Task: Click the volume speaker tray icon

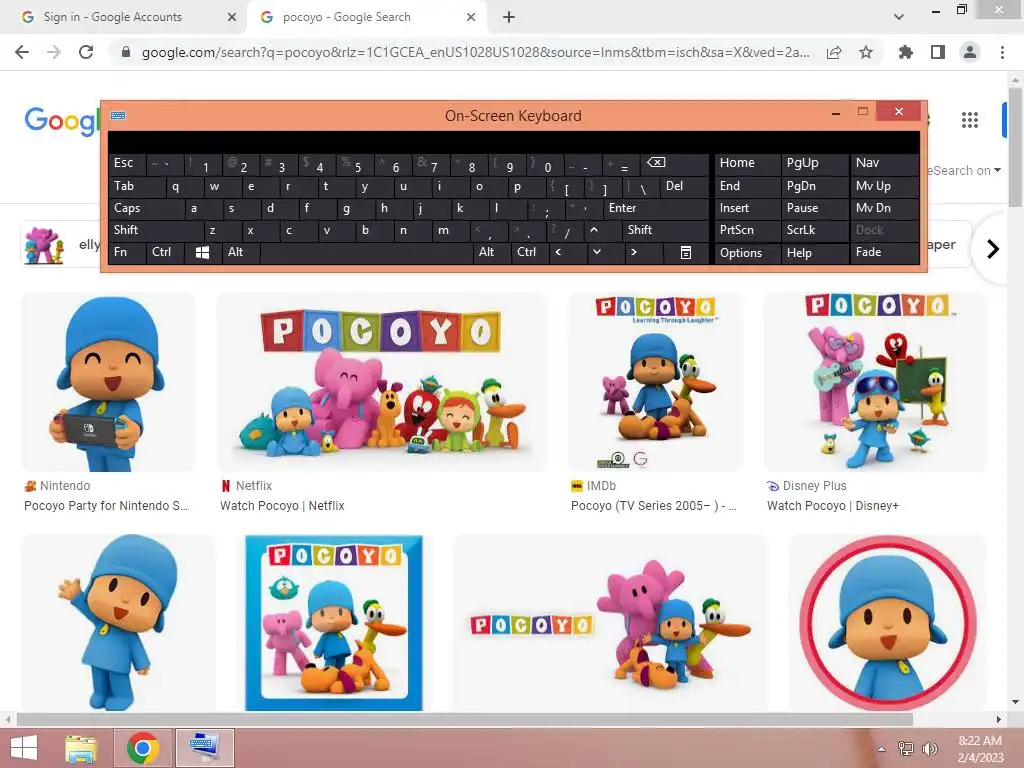Action: (929, 748)
